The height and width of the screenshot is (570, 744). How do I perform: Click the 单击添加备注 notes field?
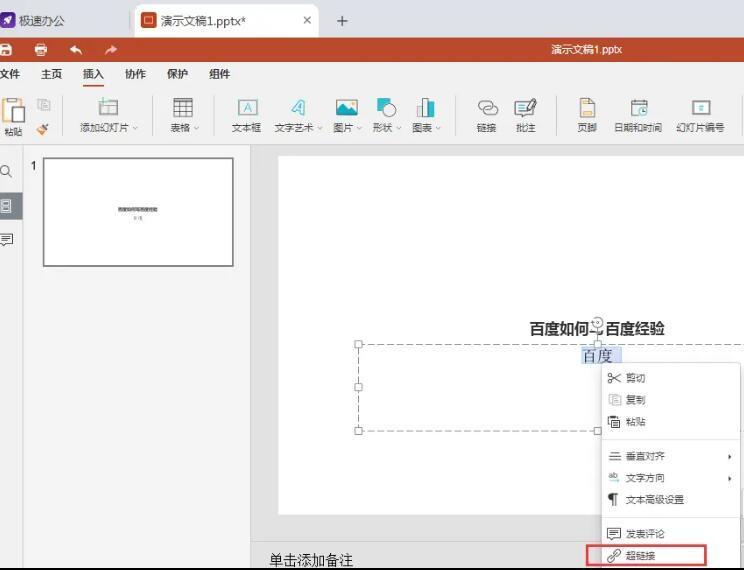pyautogui.click(x=311, y=559)
